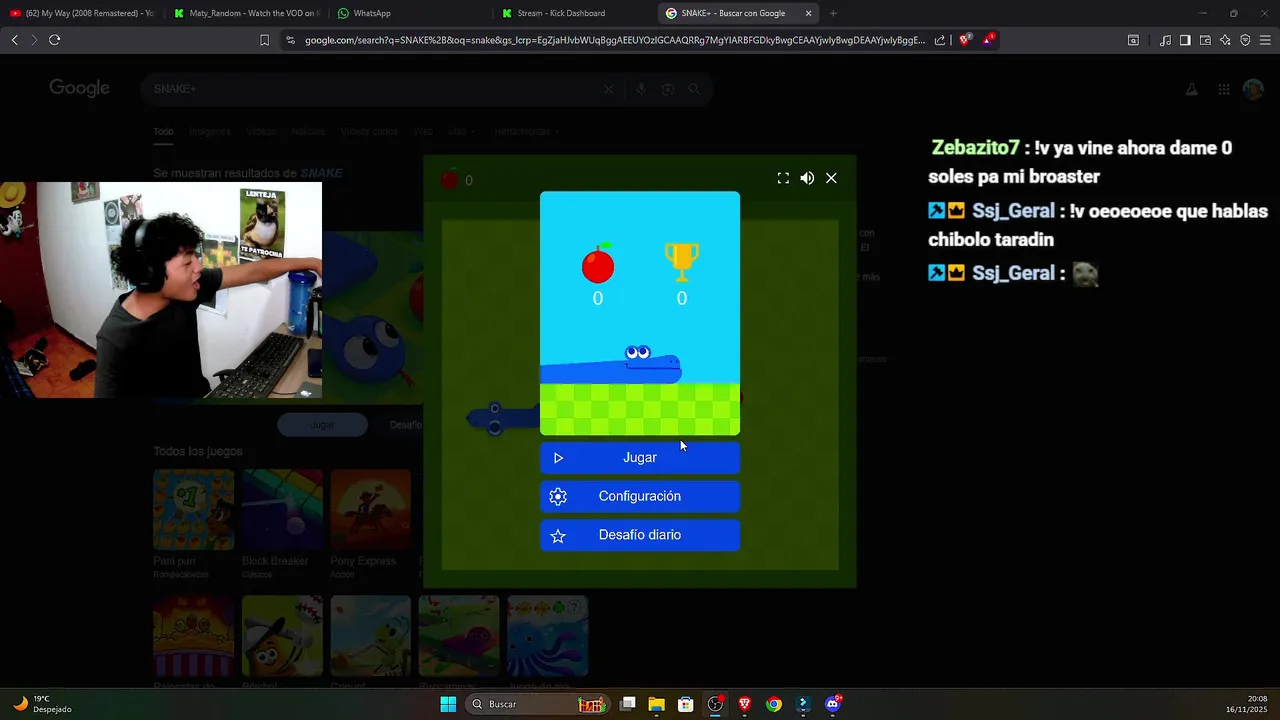Switch to My Way YouTube tab
This screenshot has width=1280, height=720.
click(x=82, y=13)
